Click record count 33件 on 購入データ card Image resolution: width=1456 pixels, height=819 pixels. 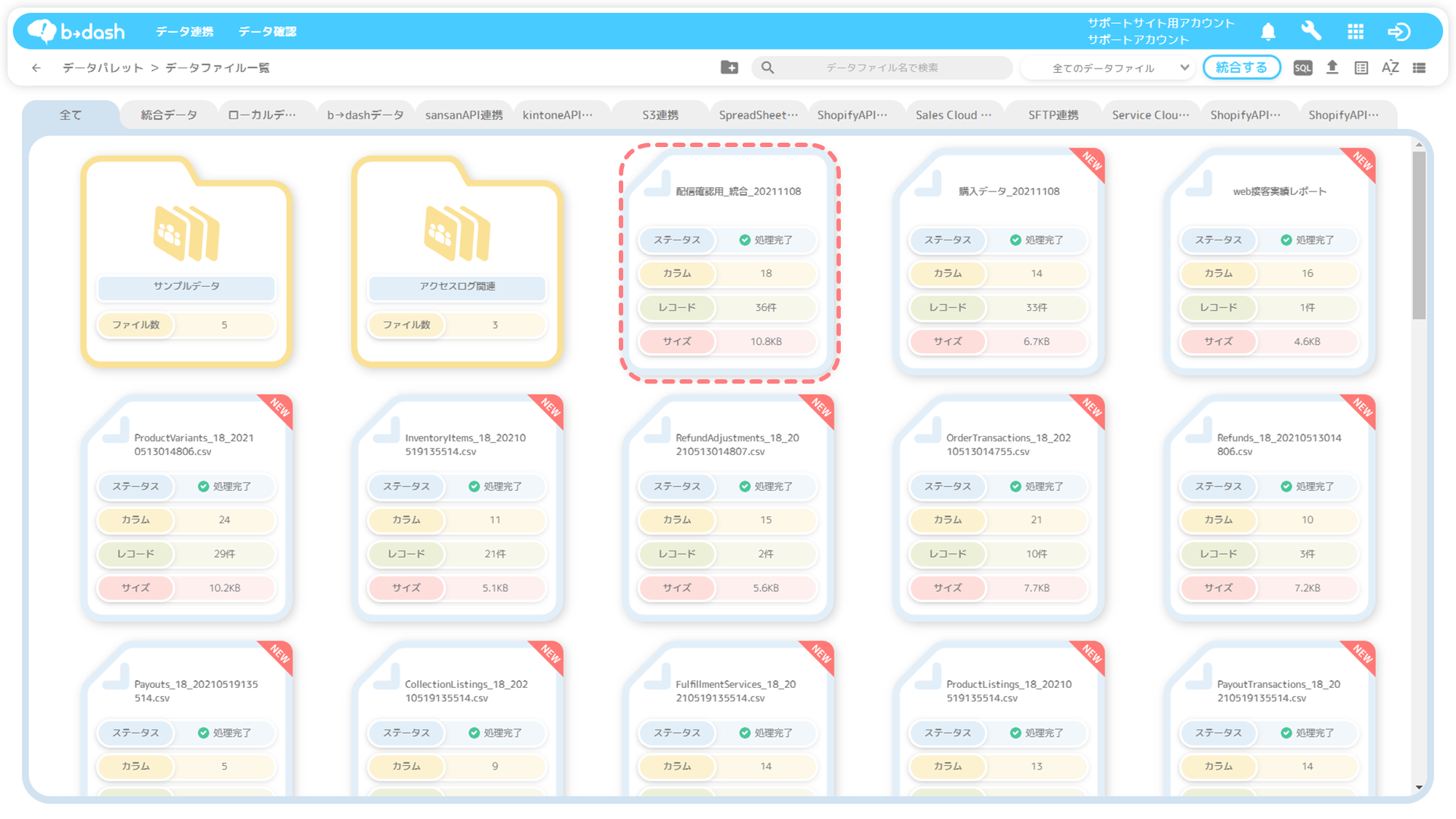tap(1036, 307)
